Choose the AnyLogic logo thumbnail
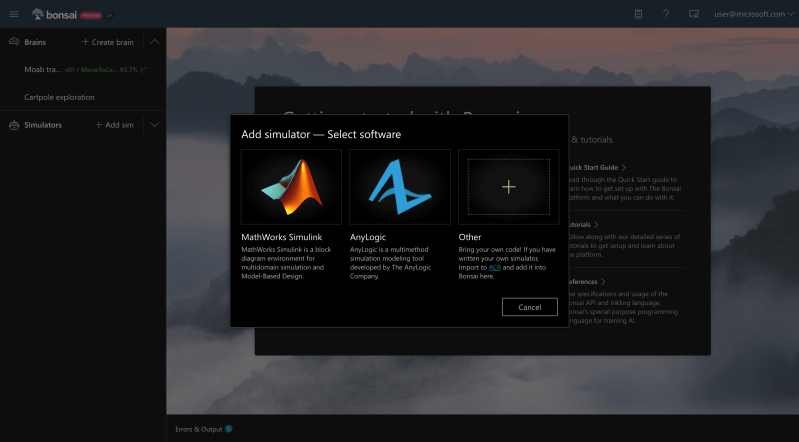This screenshot has height=442, width=799. pos(400,187)
